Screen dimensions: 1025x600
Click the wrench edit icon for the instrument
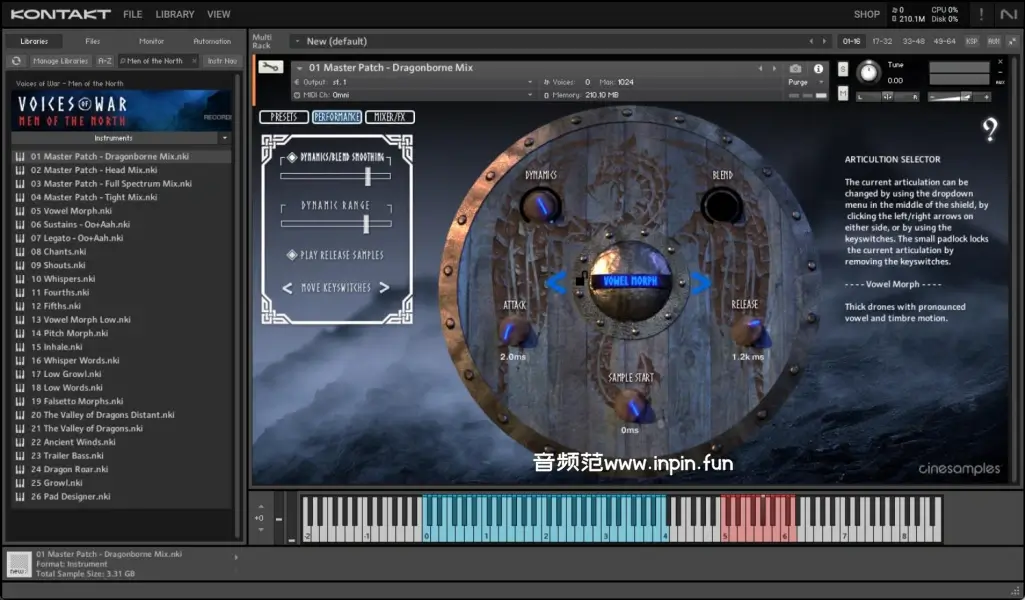click(x=270, y=68)
